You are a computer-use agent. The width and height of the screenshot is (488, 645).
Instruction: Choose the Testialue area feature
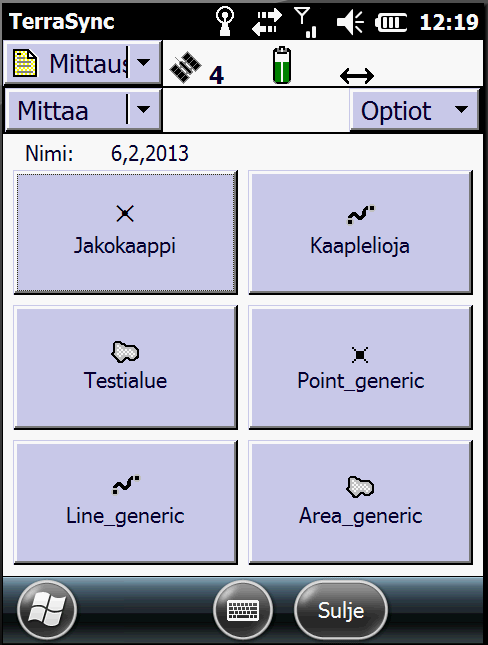click(x=125, y=367)
